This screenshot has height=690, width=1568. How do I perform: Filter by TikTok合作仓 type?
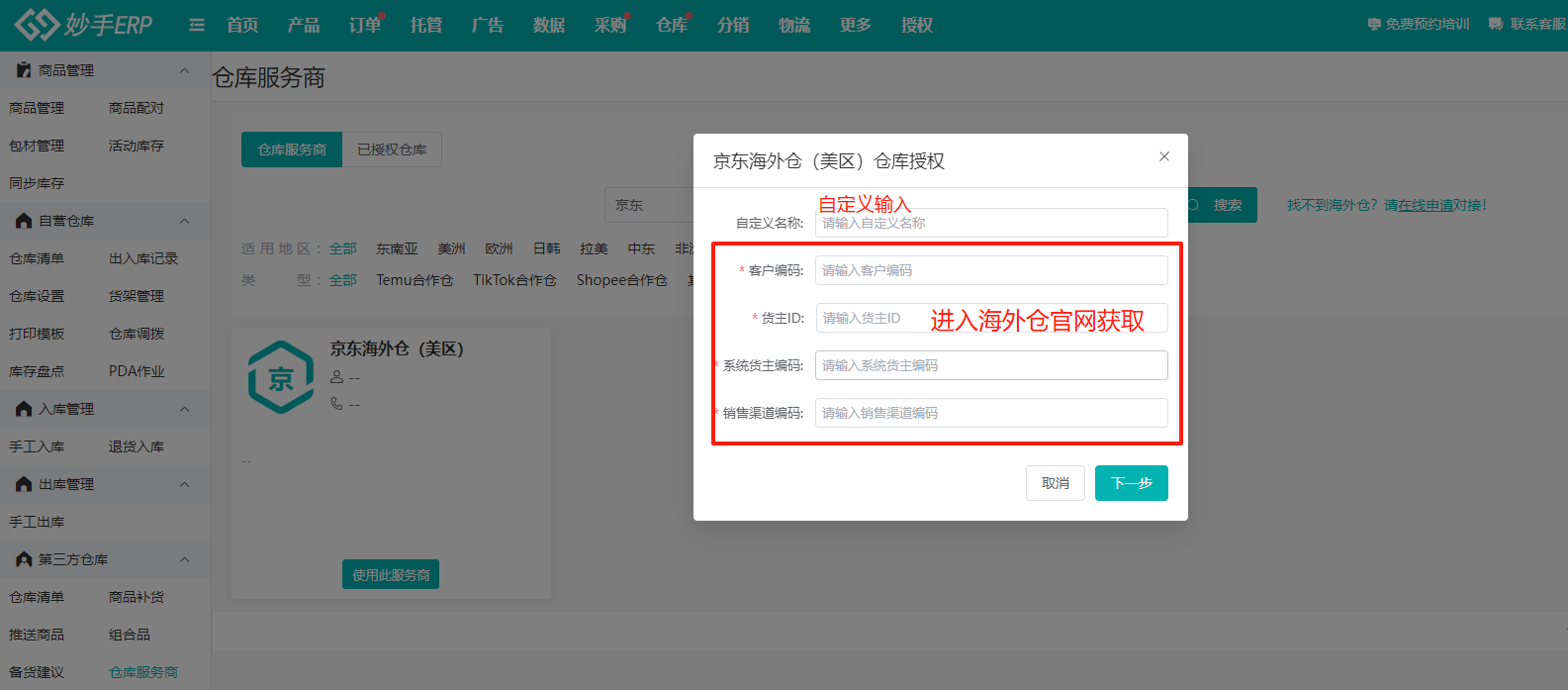coord(514,280)
